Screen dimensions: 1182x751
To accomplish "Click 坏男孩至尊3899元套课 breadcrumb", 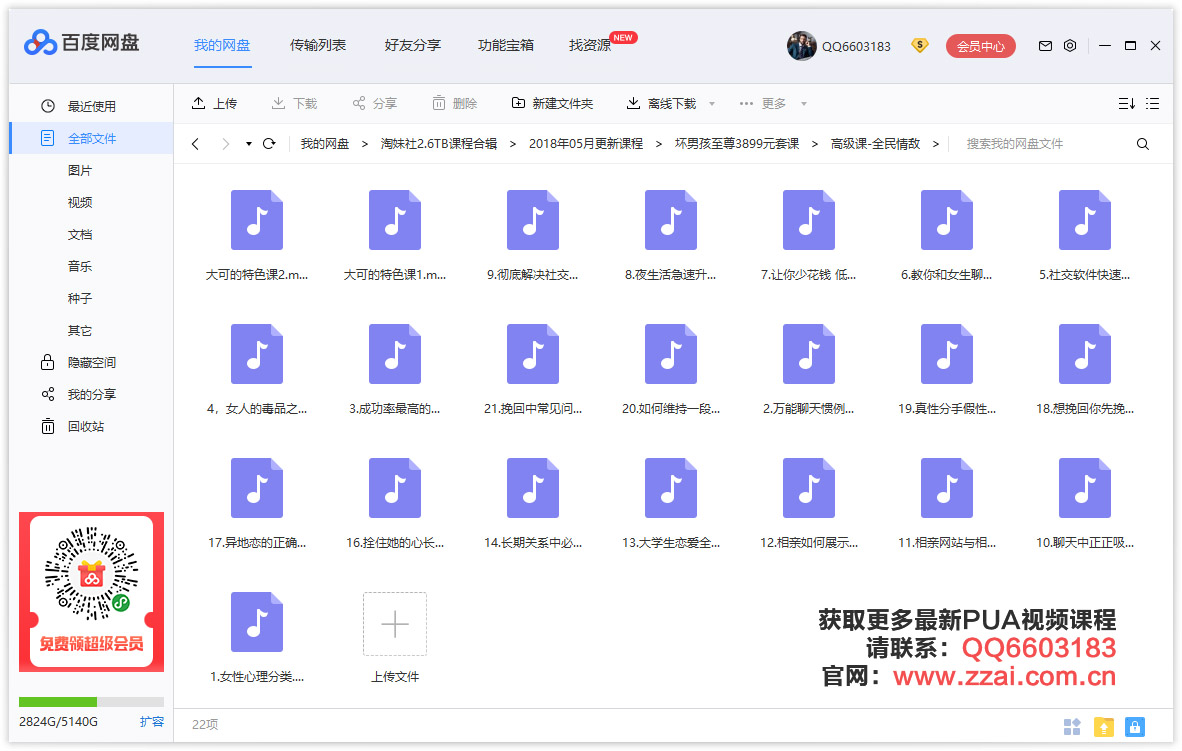I will [736, 144].
